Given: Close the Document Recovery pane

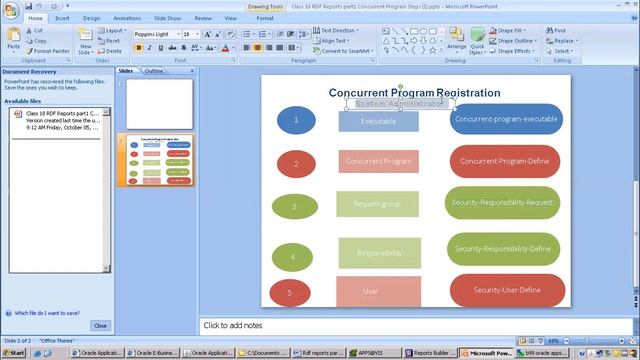Looking at the screenshot, I should tap(100, 326).
